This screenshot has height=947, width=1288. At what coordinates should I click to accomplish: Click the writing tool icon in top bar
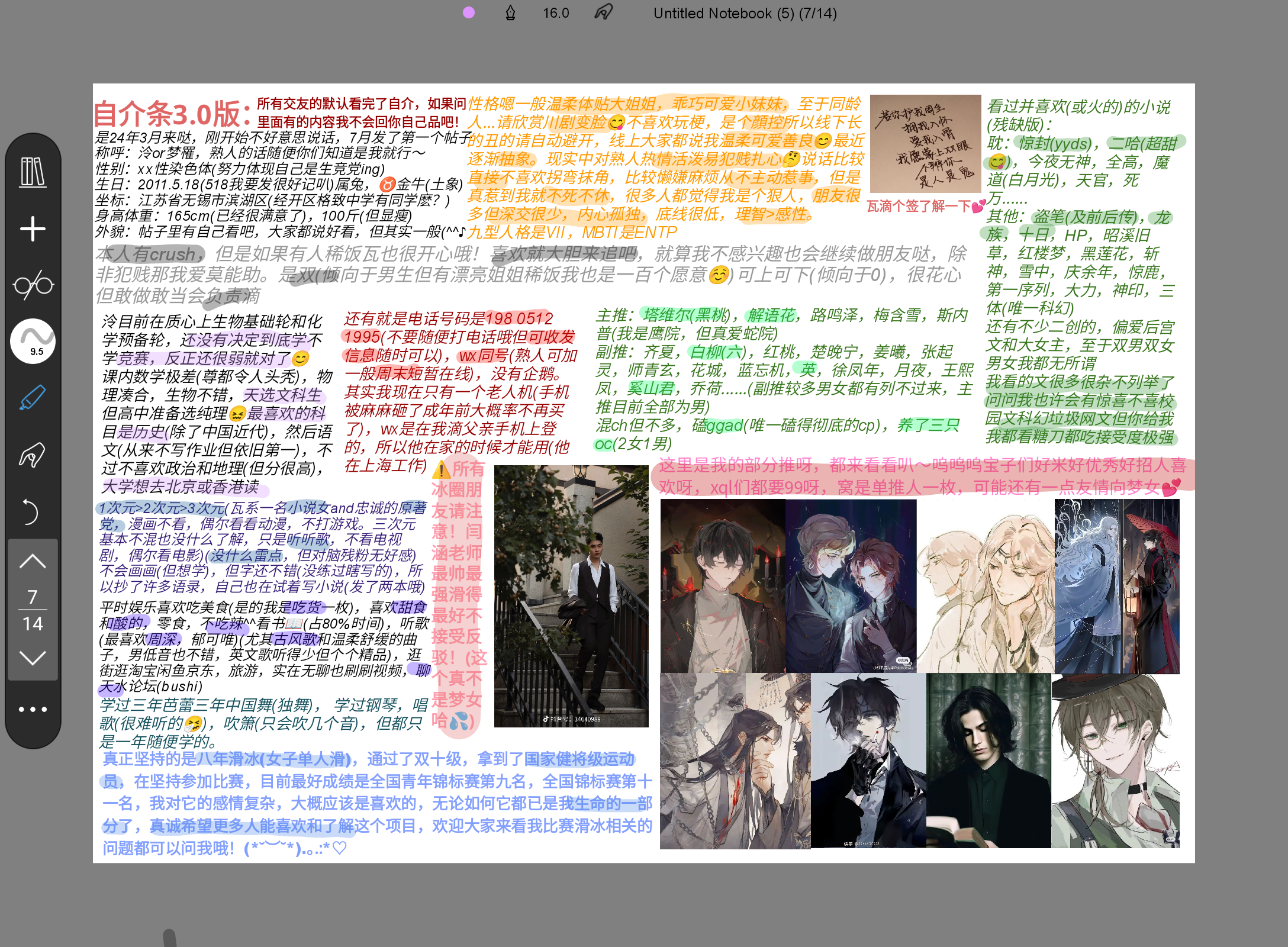point(603,12)
